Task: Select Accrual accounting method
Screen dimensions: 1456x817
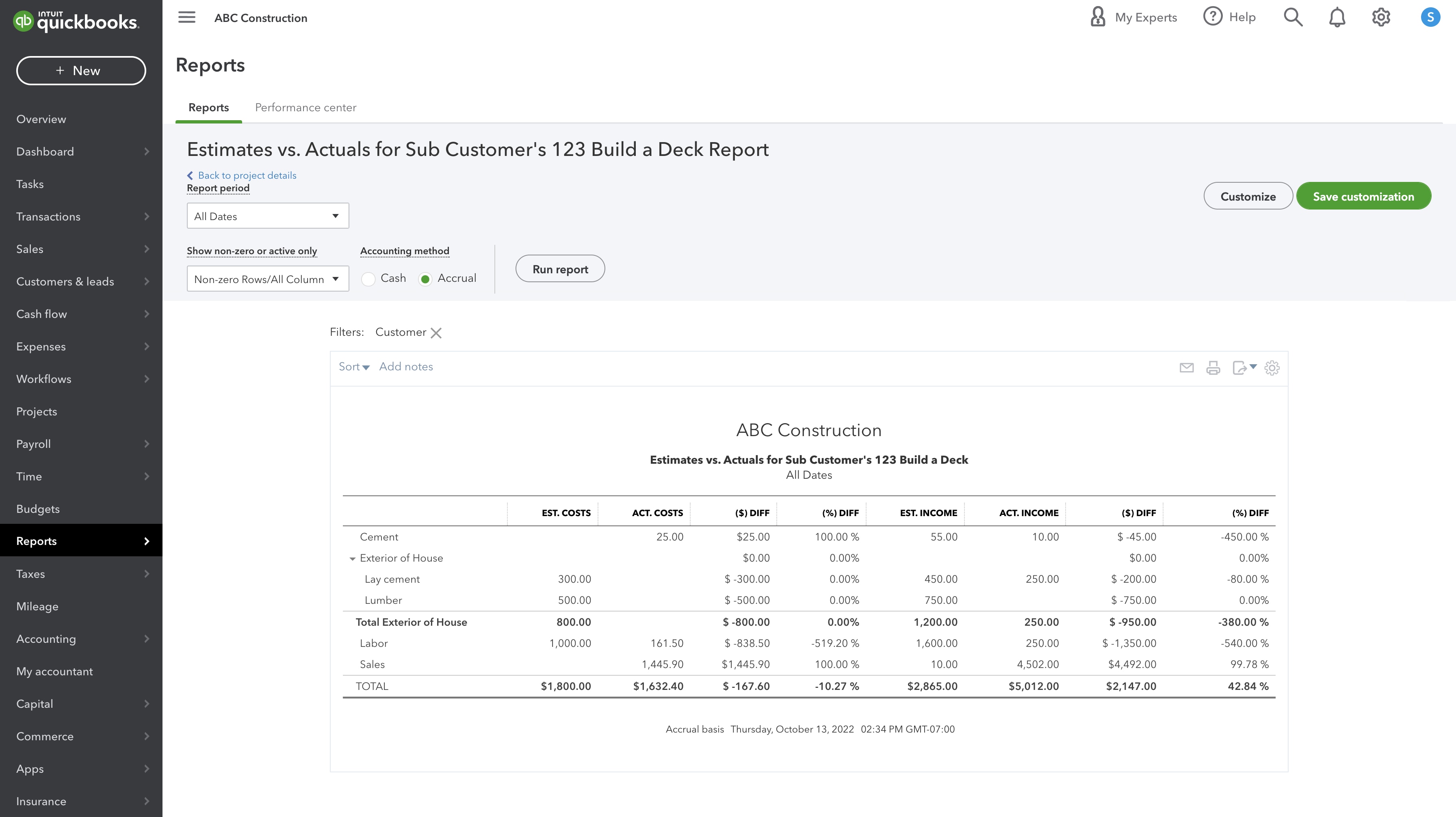Action: click(x=425, y=279)
